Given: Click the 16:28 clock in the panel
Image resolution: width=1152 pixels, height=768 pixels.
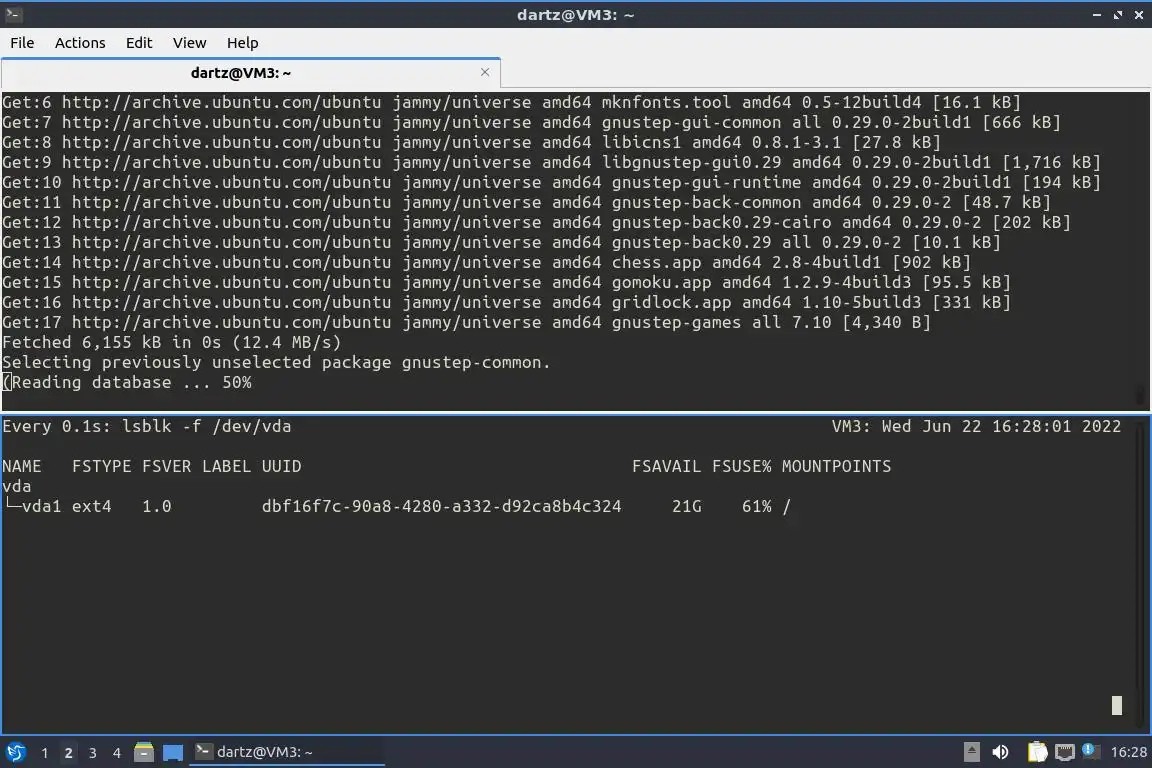Looking at the screenshot, I should click(x=1128, y=752).
